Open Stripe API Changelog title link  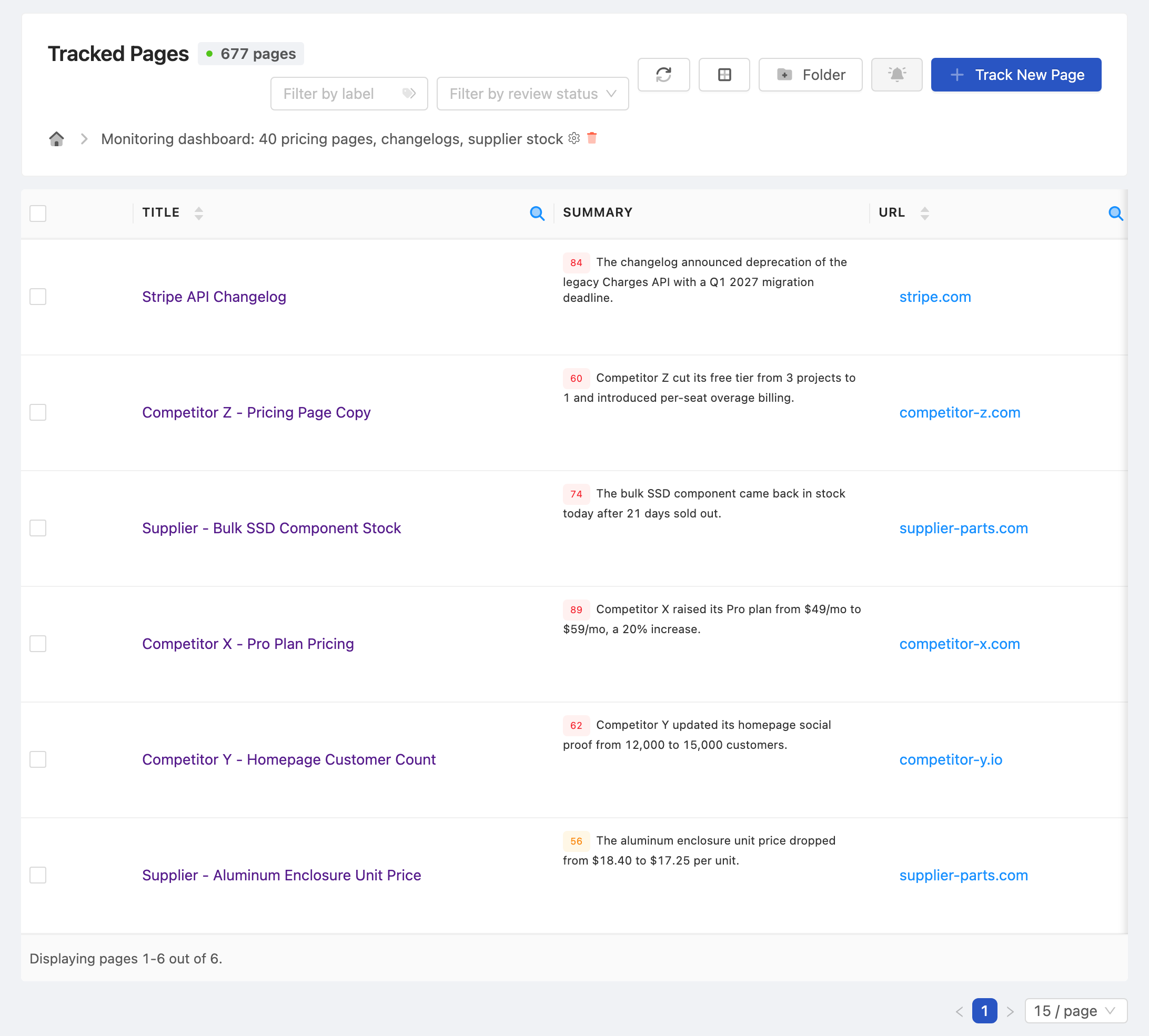pyautogui.click(x=214, y=297)
